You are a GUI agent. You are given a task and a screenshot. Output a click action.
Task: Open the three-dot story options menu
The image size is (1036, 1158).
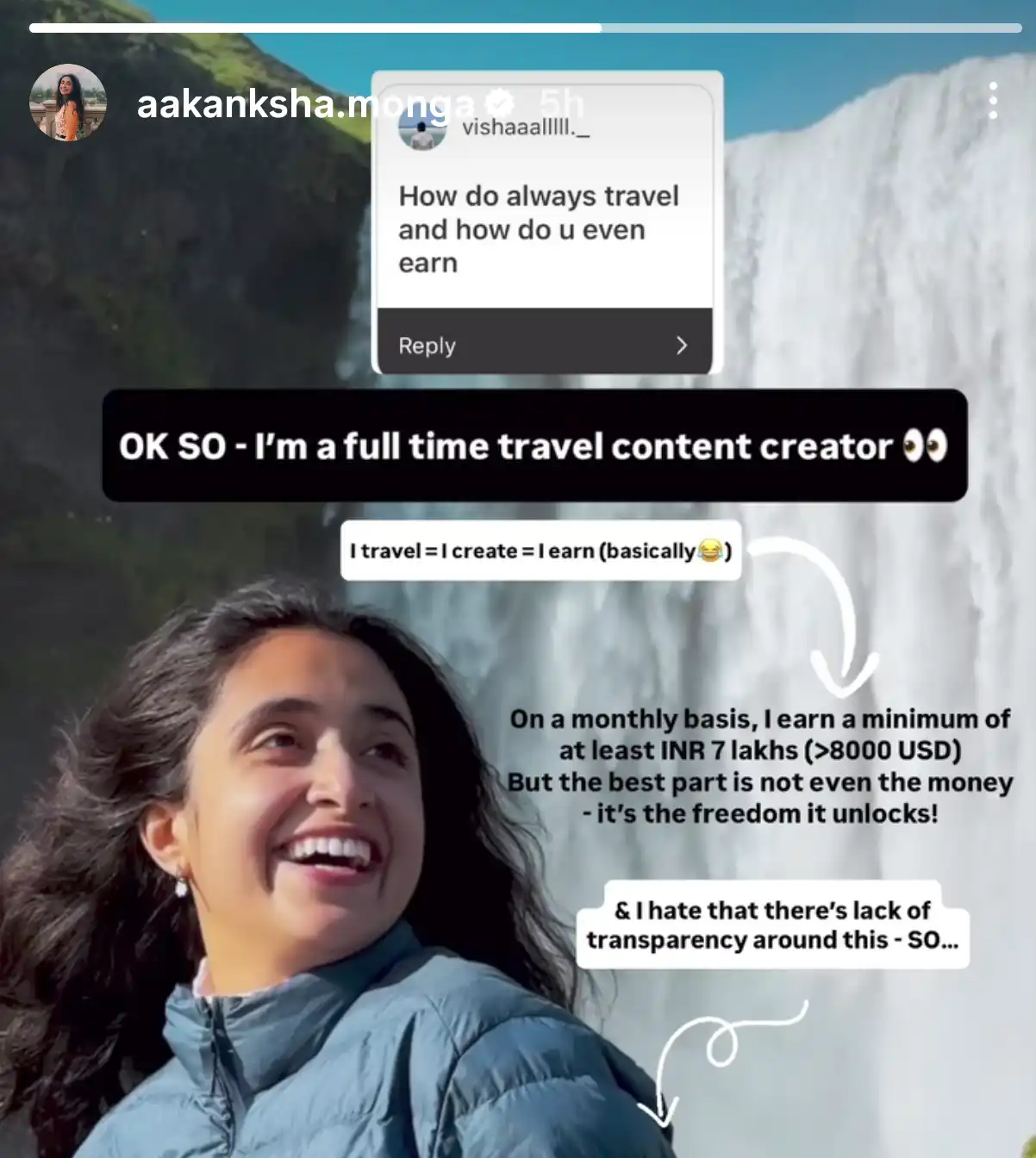(993, 101)
